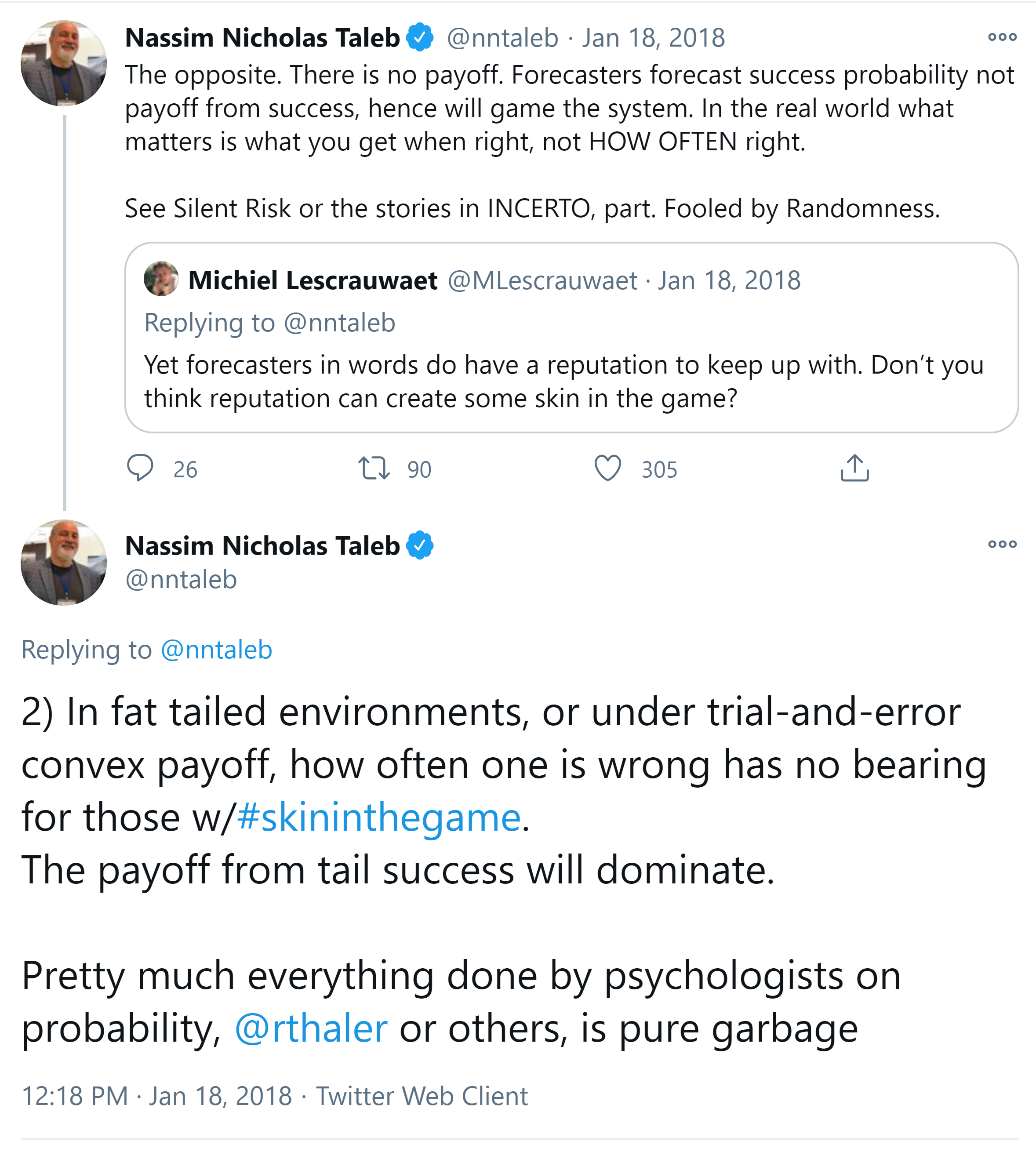Click the verified badge on the first tweet
The image size is (1036, 1159).
pos(420,37)
